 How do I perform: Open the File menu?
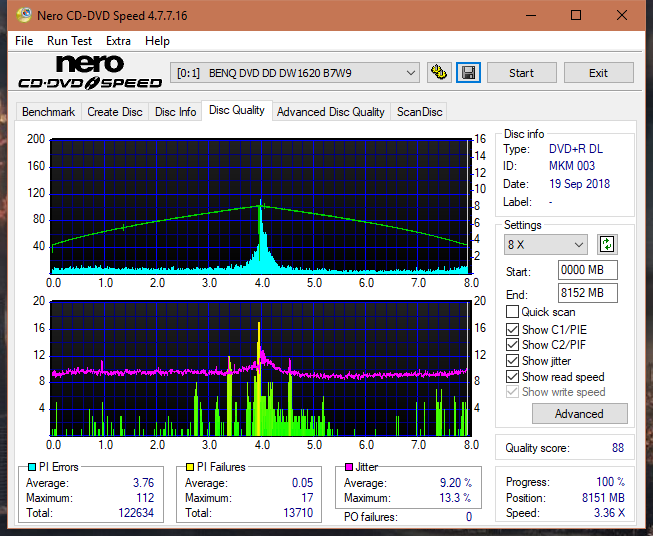pyautogui.click(x=24, y=41)
